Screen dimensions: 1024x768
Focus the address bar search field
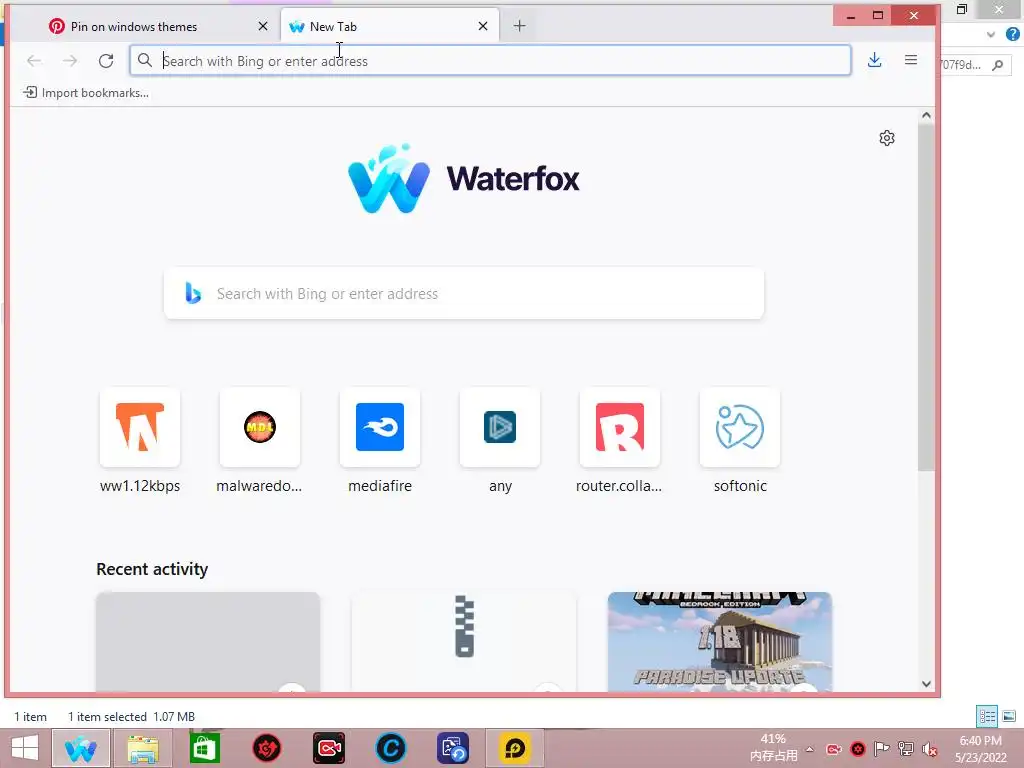490,61
